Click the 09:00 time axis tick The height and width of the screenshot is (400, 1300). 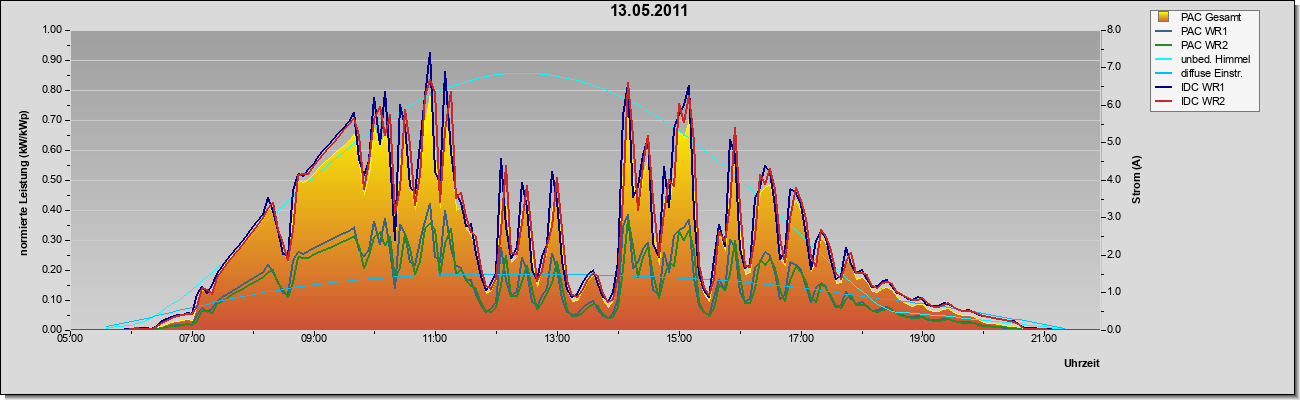pos(313,339)
